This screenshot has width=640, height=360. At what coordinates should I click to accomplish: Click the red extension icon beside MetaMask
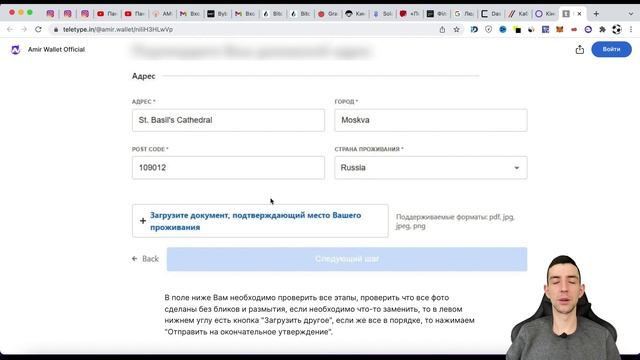pyautogui.click(x=574, y=29)
